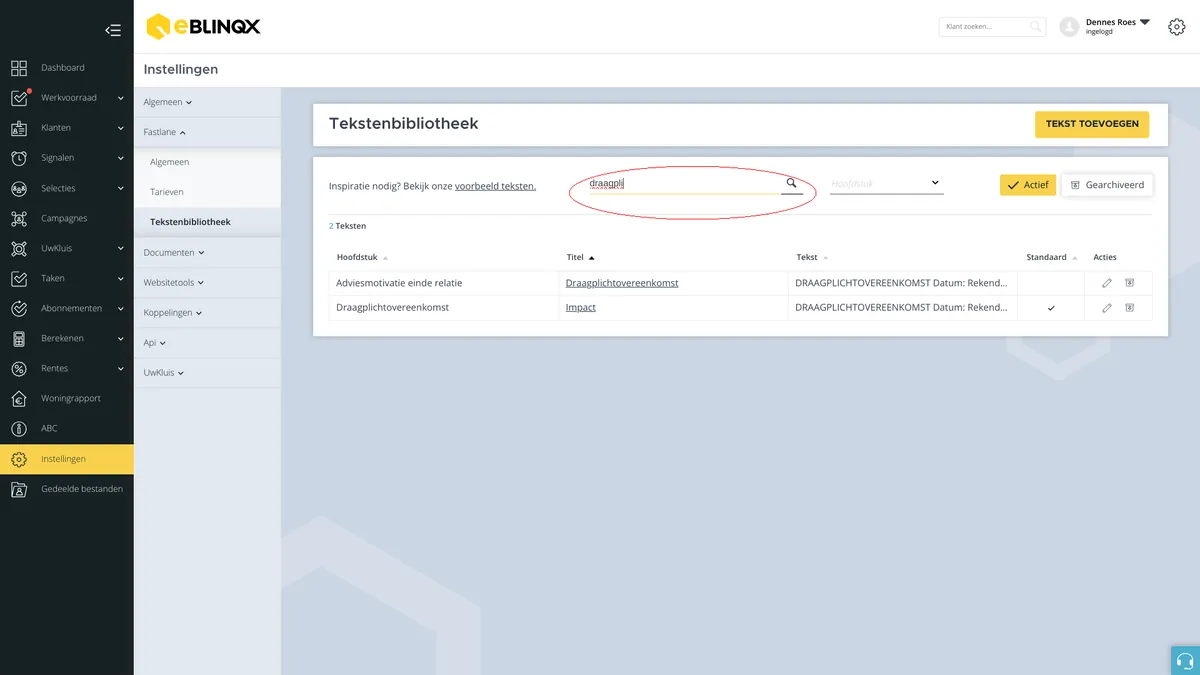Expand the Api settings section

pyautogui.click(x=154, y=343)
